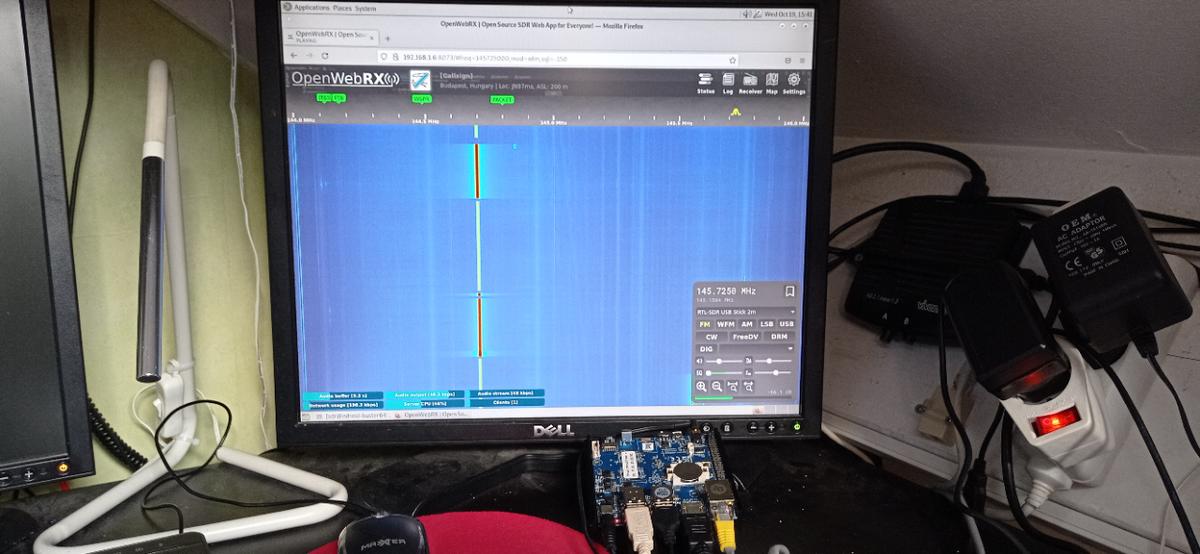Select AM demodulator mode
The image size is (1200, 554).
point(747,324)
